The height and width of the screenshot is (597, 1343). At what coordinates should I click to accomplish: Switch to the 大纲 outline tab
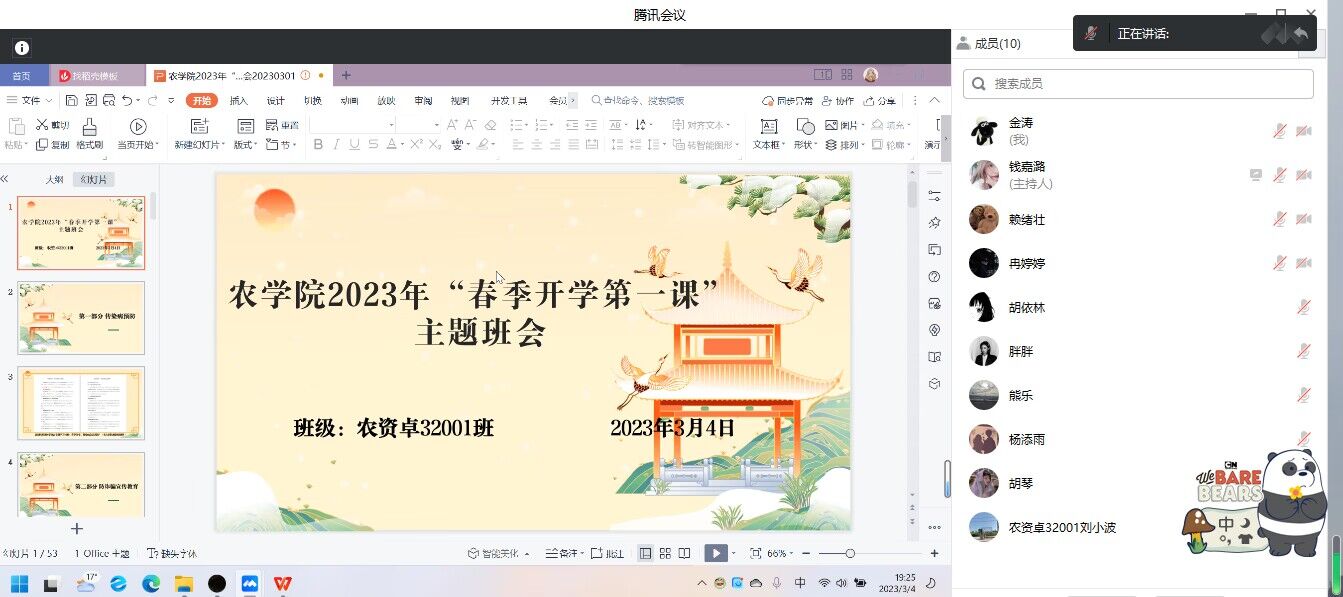54,180
